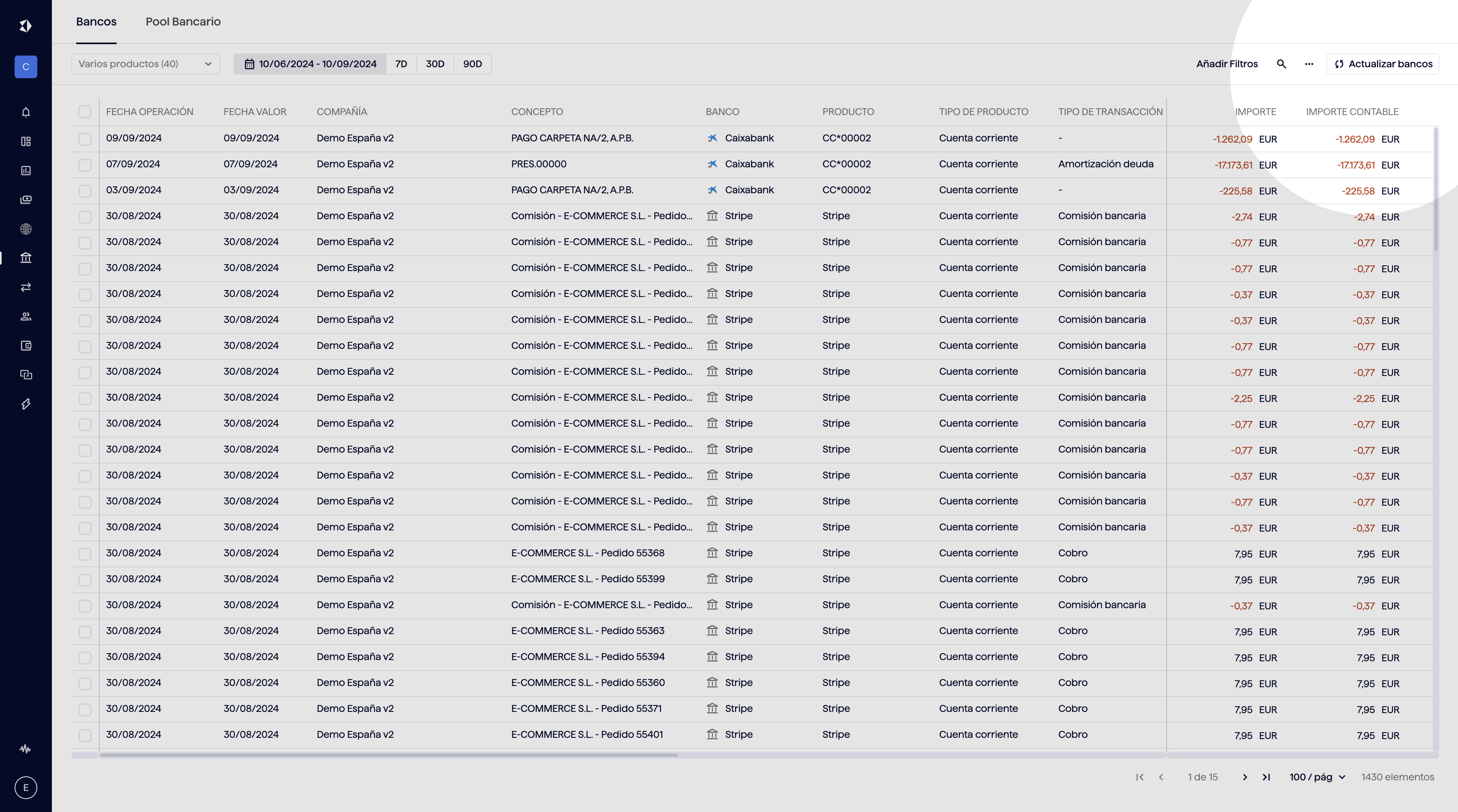The image size is (1458, 812).
Task: Sort by FECHA OPERACIÓN column header
Action: 150,112
